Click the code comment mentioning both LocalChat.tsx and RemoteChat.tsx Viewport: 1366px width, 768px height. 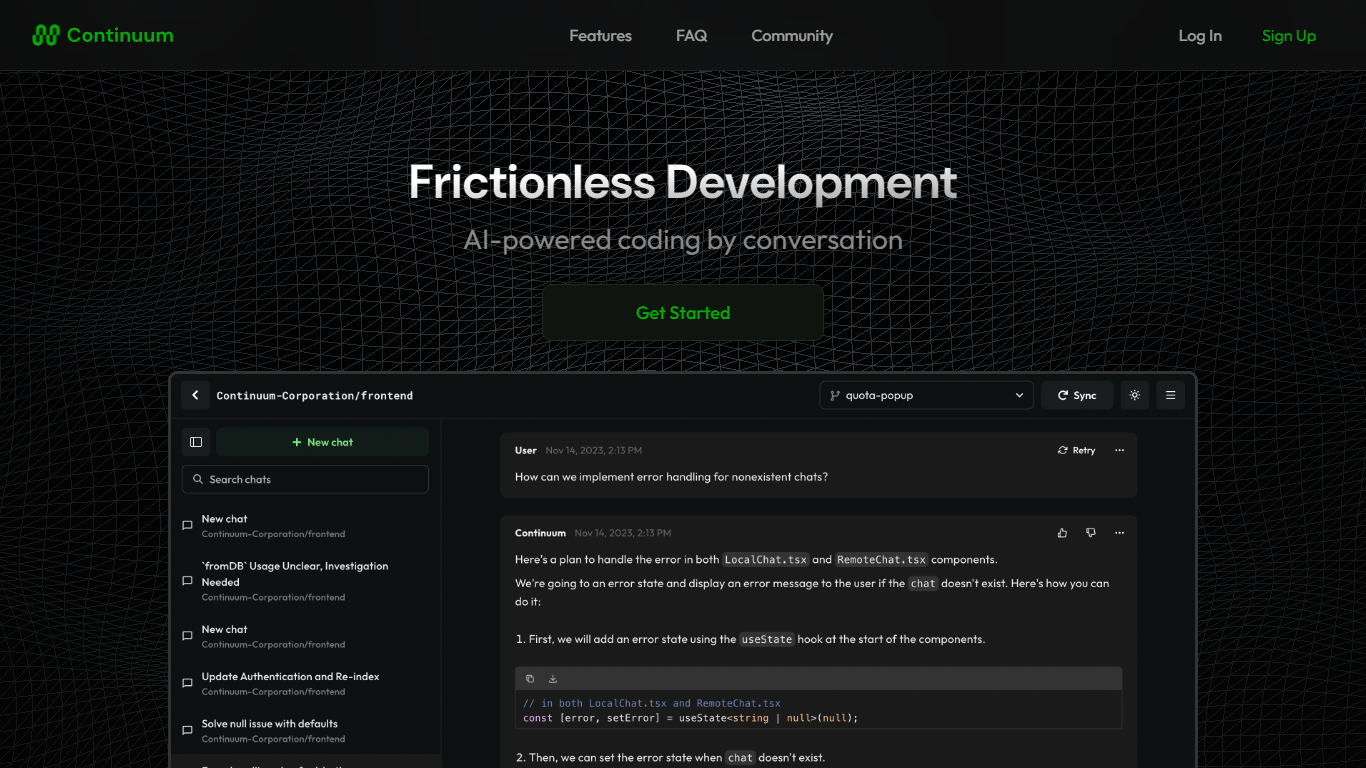[x=652, y=703]
